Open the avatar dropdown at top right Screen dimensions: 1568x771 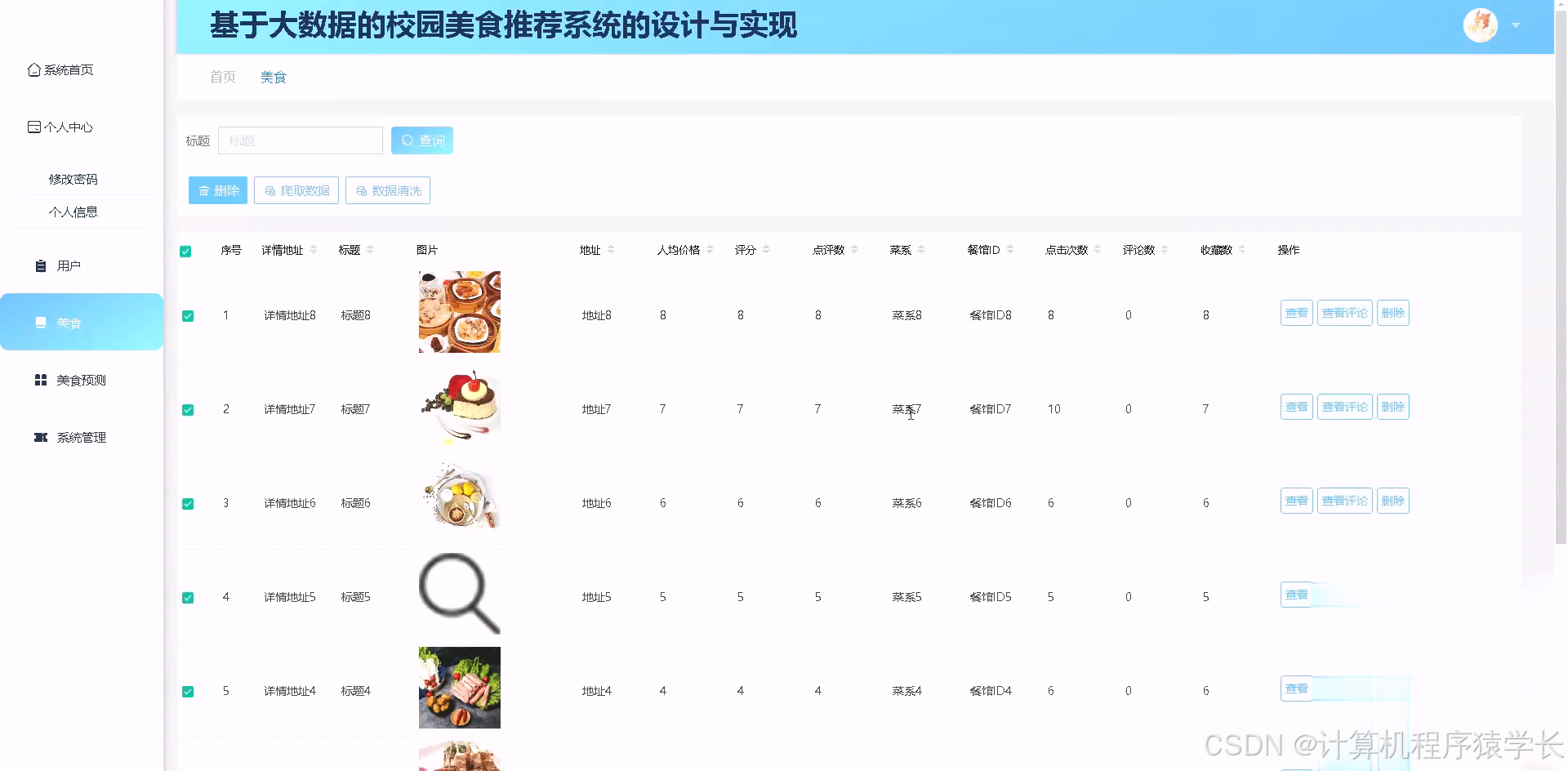pyautogui.click(x=1481, y=25)
